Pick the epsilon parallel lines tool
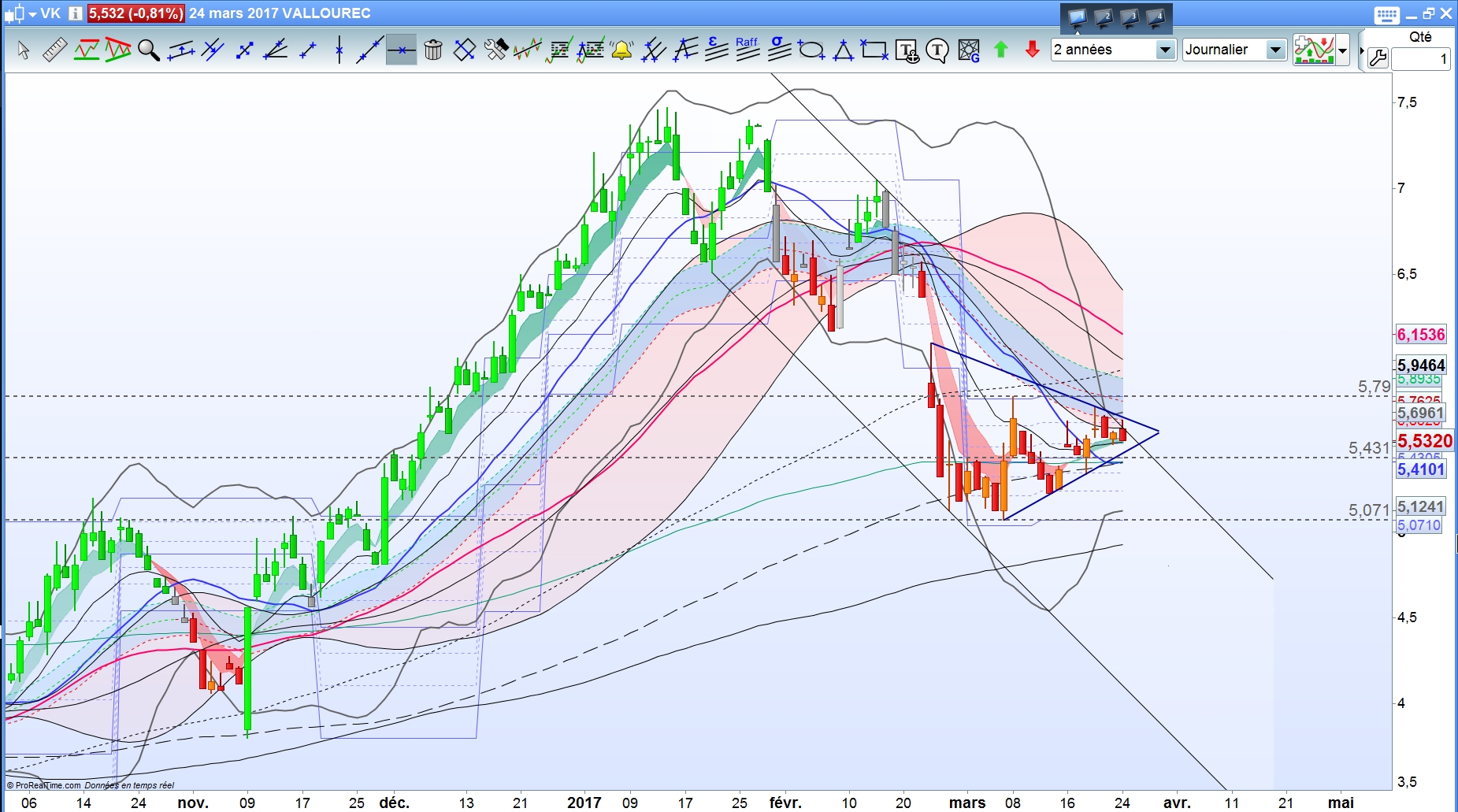This screenshot has height=812, width=1458. point(716,49)
